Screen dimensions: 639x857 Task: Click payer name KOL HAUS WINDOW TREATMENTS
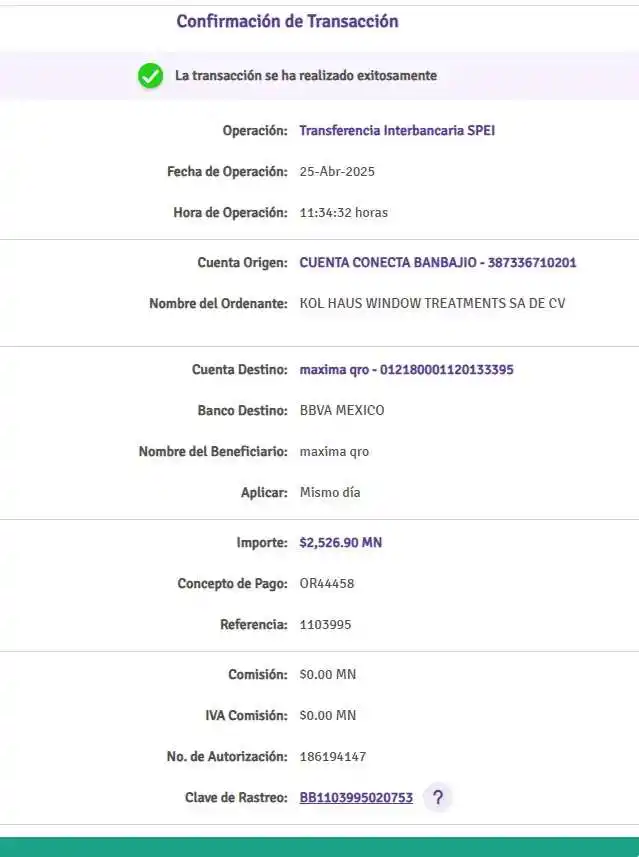(x=432, y=303)
